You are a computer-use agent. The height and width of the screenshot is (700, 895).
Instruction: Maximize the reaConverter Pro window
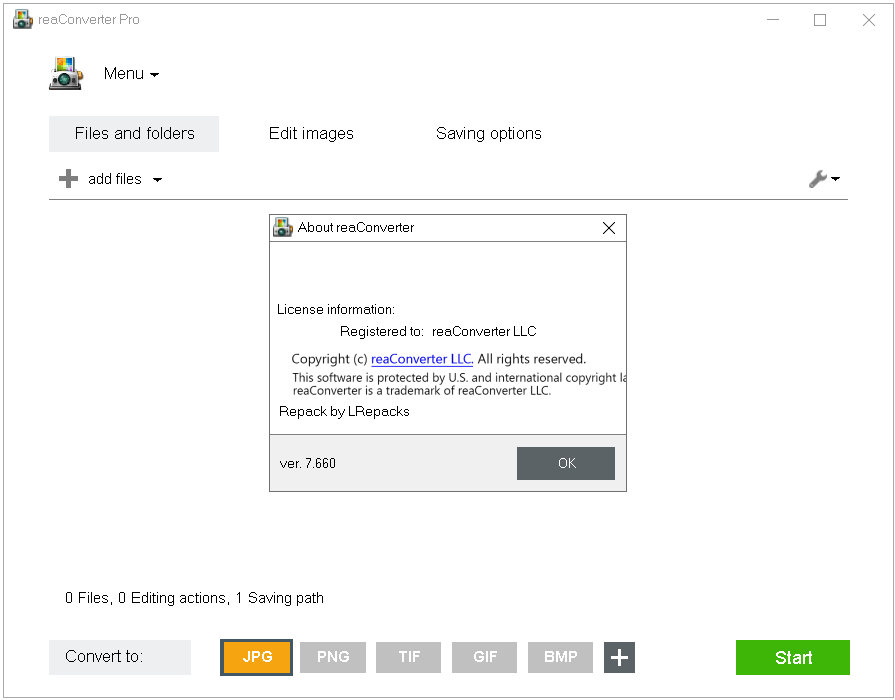click(820, 20)
